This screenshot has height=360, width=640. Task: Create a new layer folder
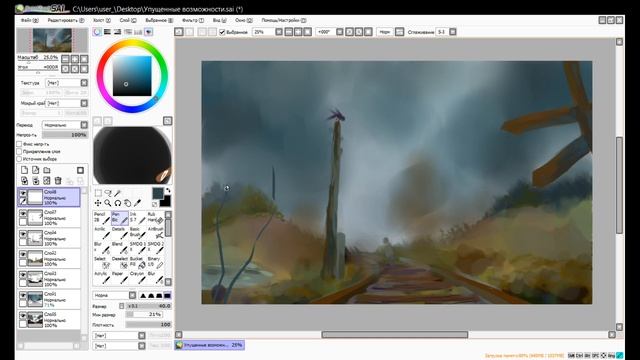point(47,170)
